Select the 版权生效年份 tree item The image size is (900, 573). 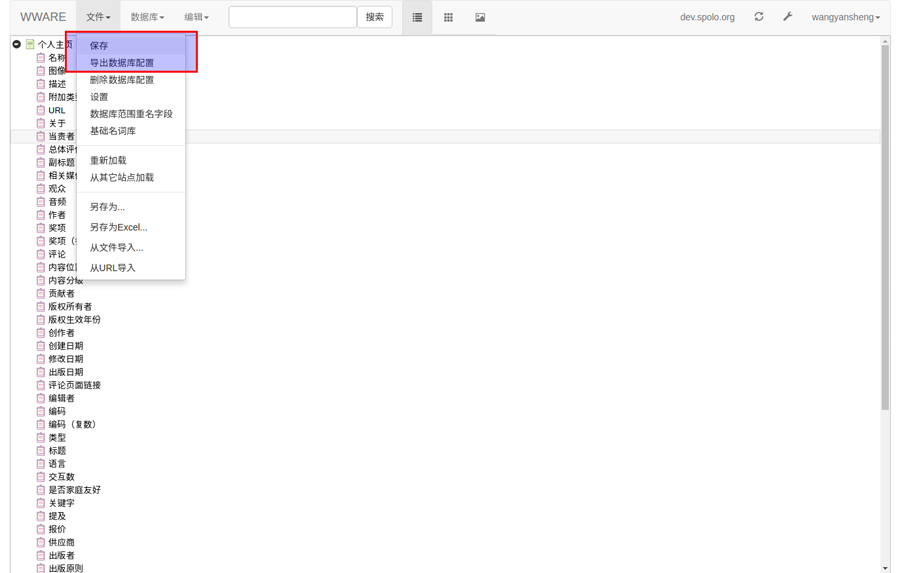(x=75, y=320)
